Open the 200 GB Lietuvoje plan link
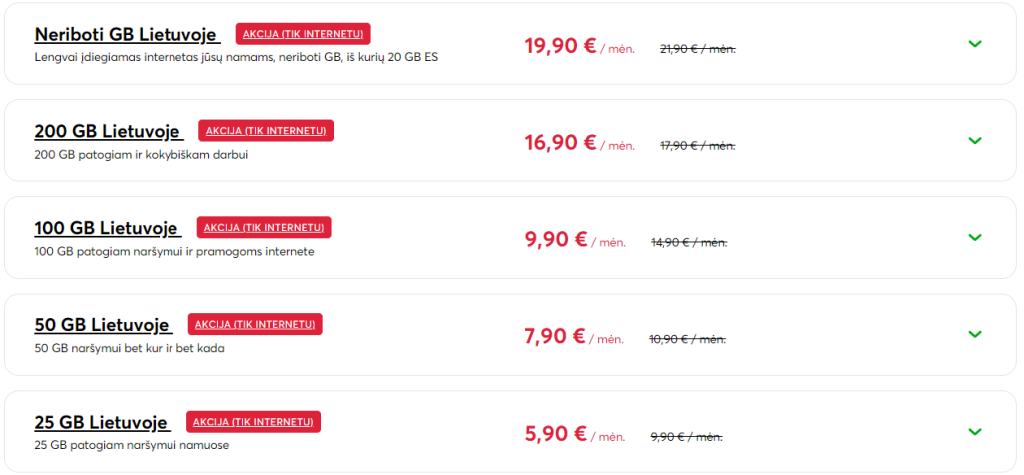 [108, 131]
